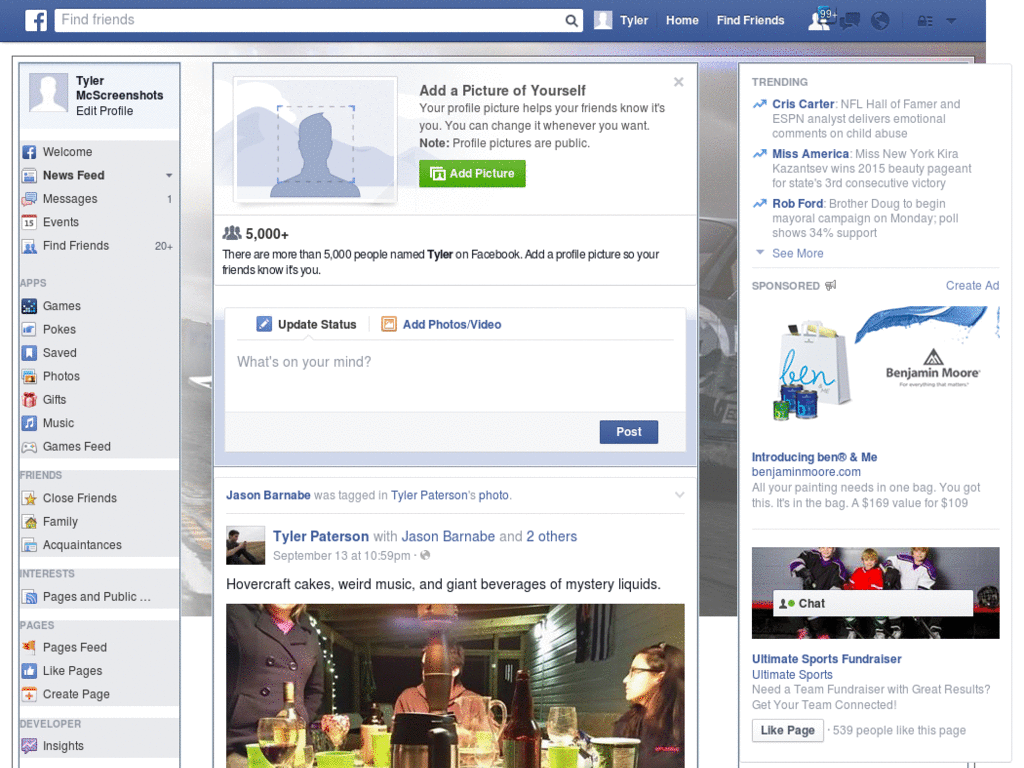
Task: Click the Pokes app icon
Action: (29, 329)
